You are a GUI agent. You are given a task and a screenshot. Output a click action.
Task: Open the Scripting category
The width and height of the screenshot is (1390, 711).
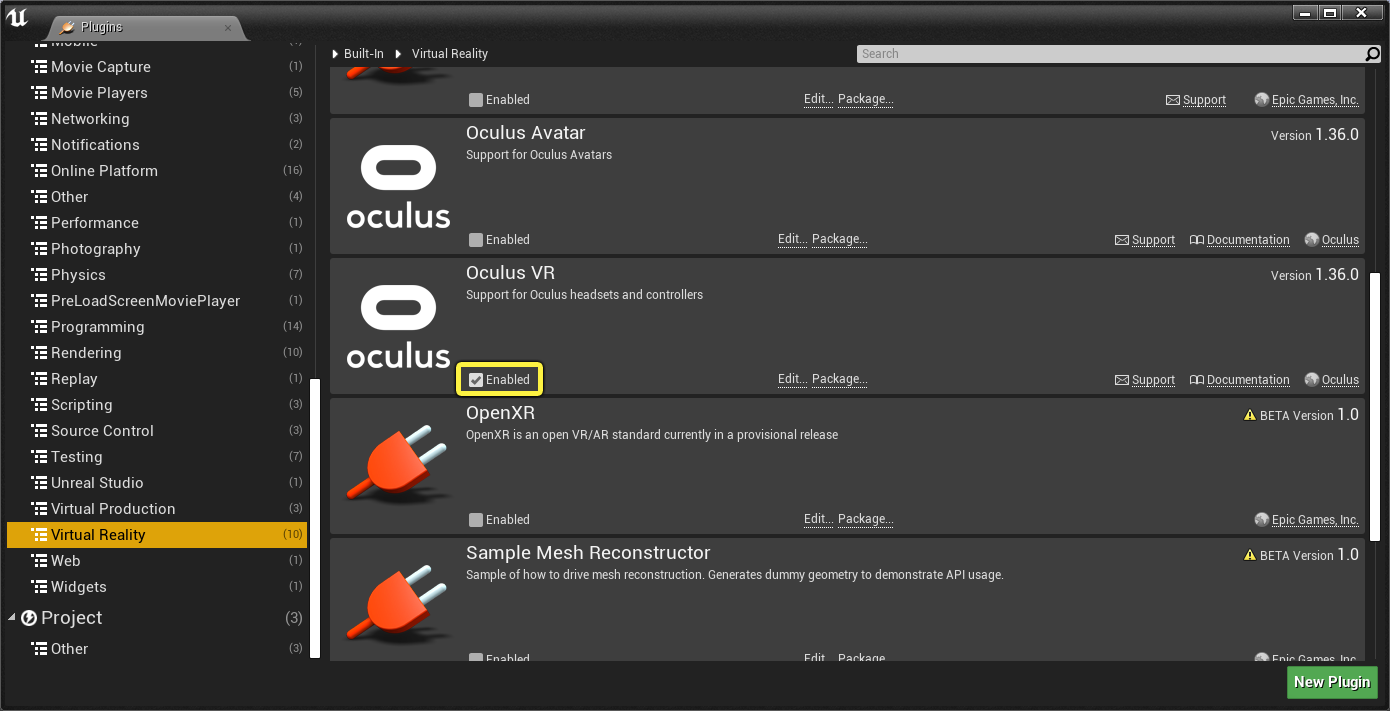157,405
